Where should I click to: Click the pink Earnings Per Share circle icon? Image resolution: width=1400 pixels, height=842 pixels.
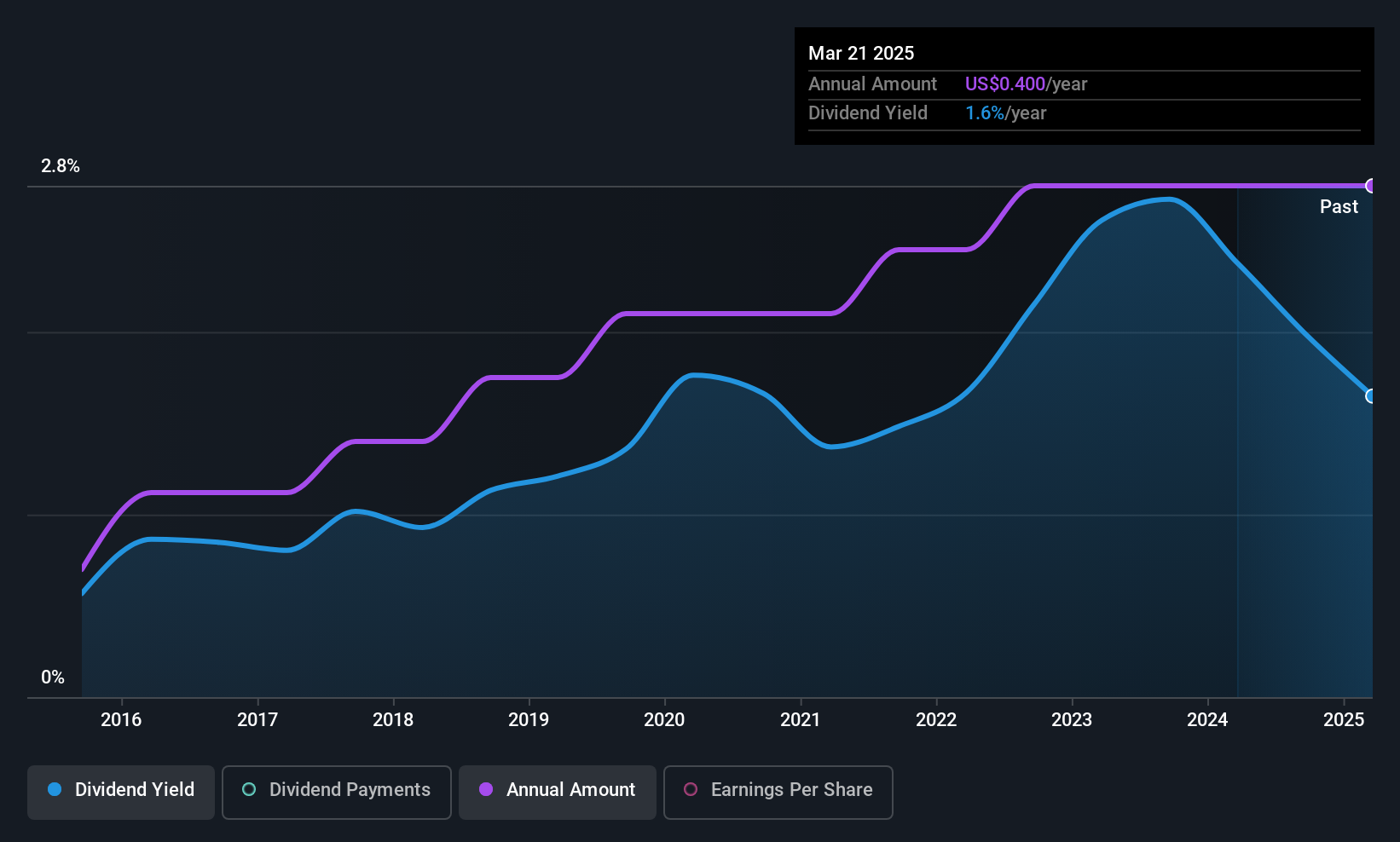(691, 789)
